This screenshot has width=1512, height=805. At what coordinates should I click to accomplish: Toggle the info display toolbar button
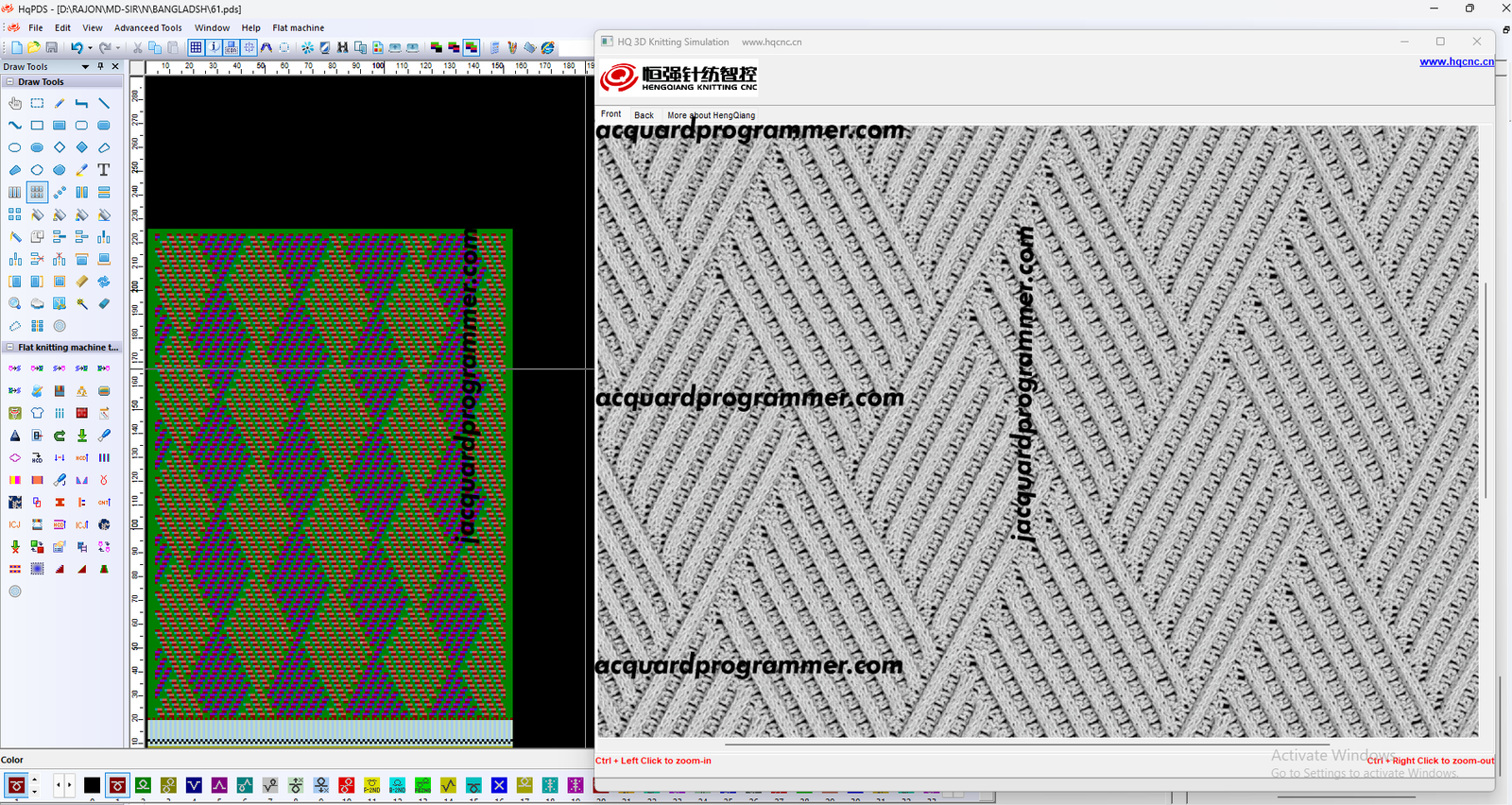tap(215, 47)
